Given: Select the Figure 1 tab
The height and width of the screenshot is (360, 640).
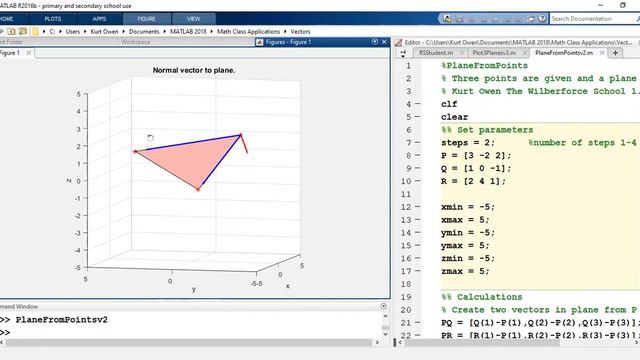Looking at the screenshot, I should pos(10,53).
